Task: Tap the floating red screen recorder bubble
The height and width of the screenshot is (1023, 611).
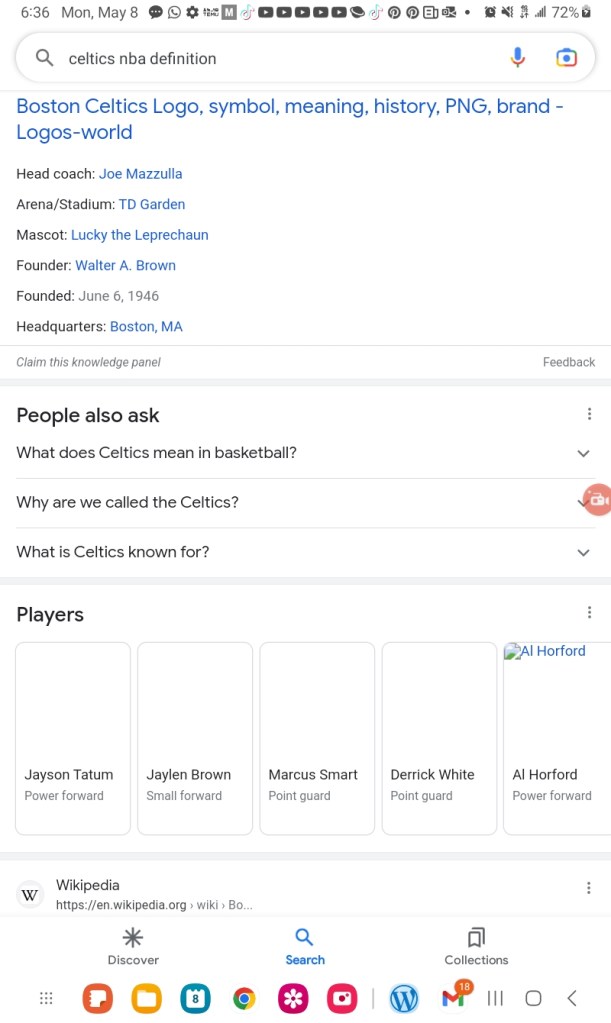Action: point(597,500)
